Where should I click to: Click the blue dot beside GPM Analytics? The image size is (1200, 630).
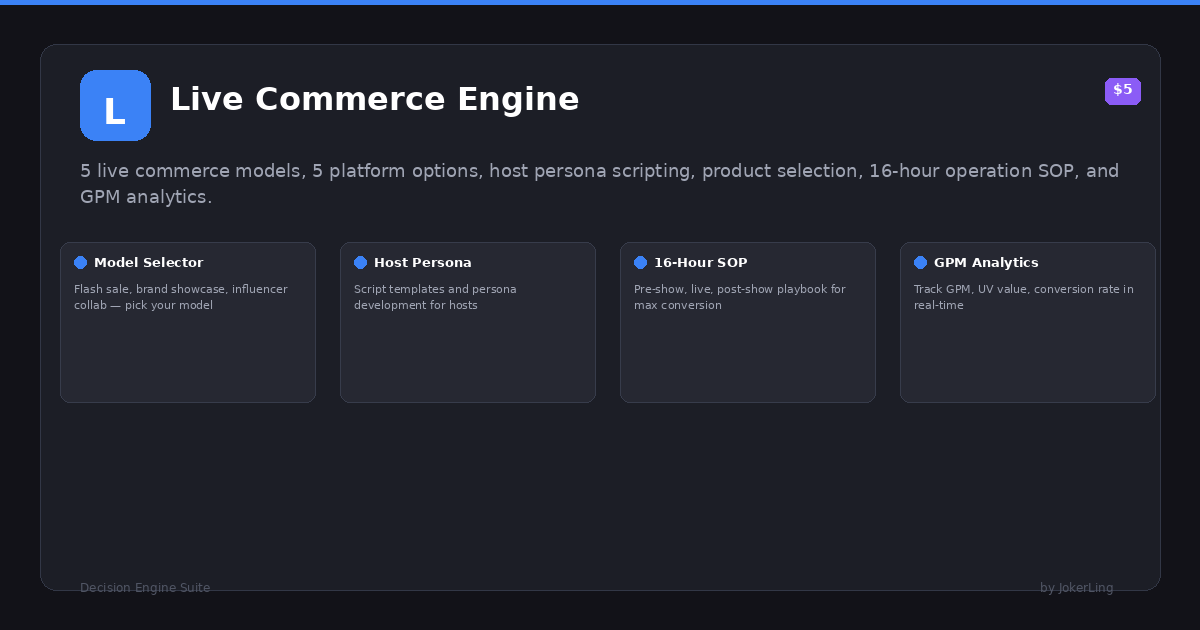[921, 263]
